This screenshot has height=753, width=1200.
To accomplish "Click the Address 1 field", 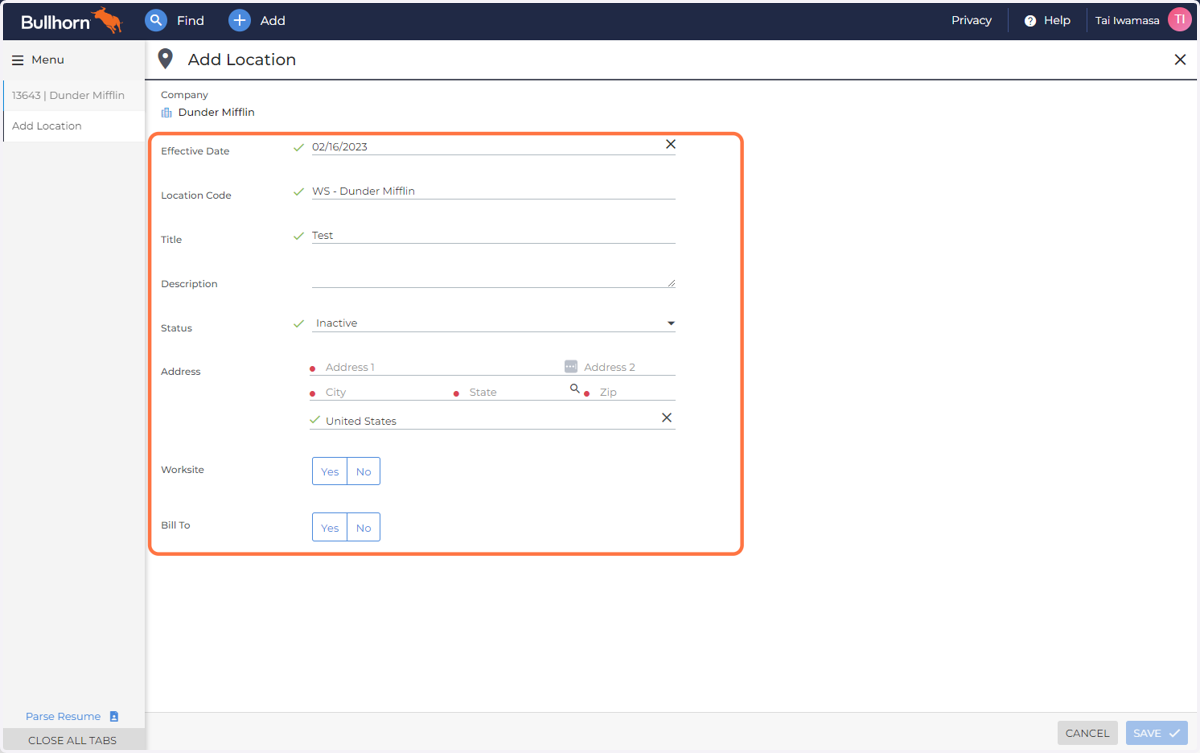I will point(438,367).
